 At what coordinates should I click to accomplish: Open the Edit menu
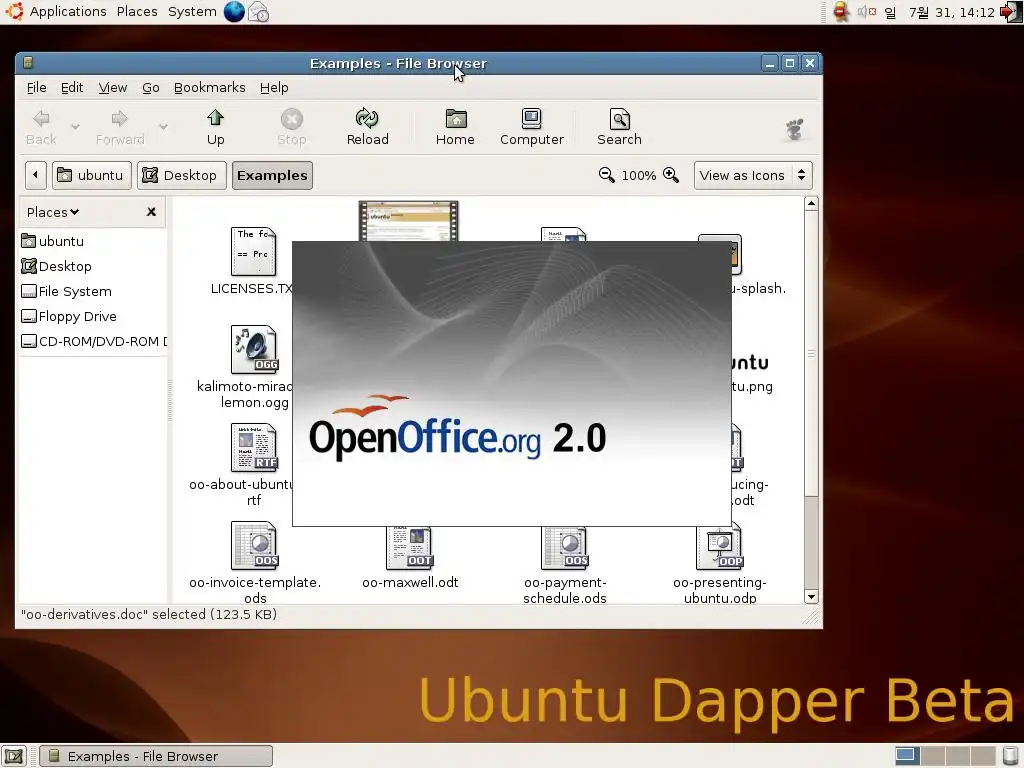click(x=72, y=88)
